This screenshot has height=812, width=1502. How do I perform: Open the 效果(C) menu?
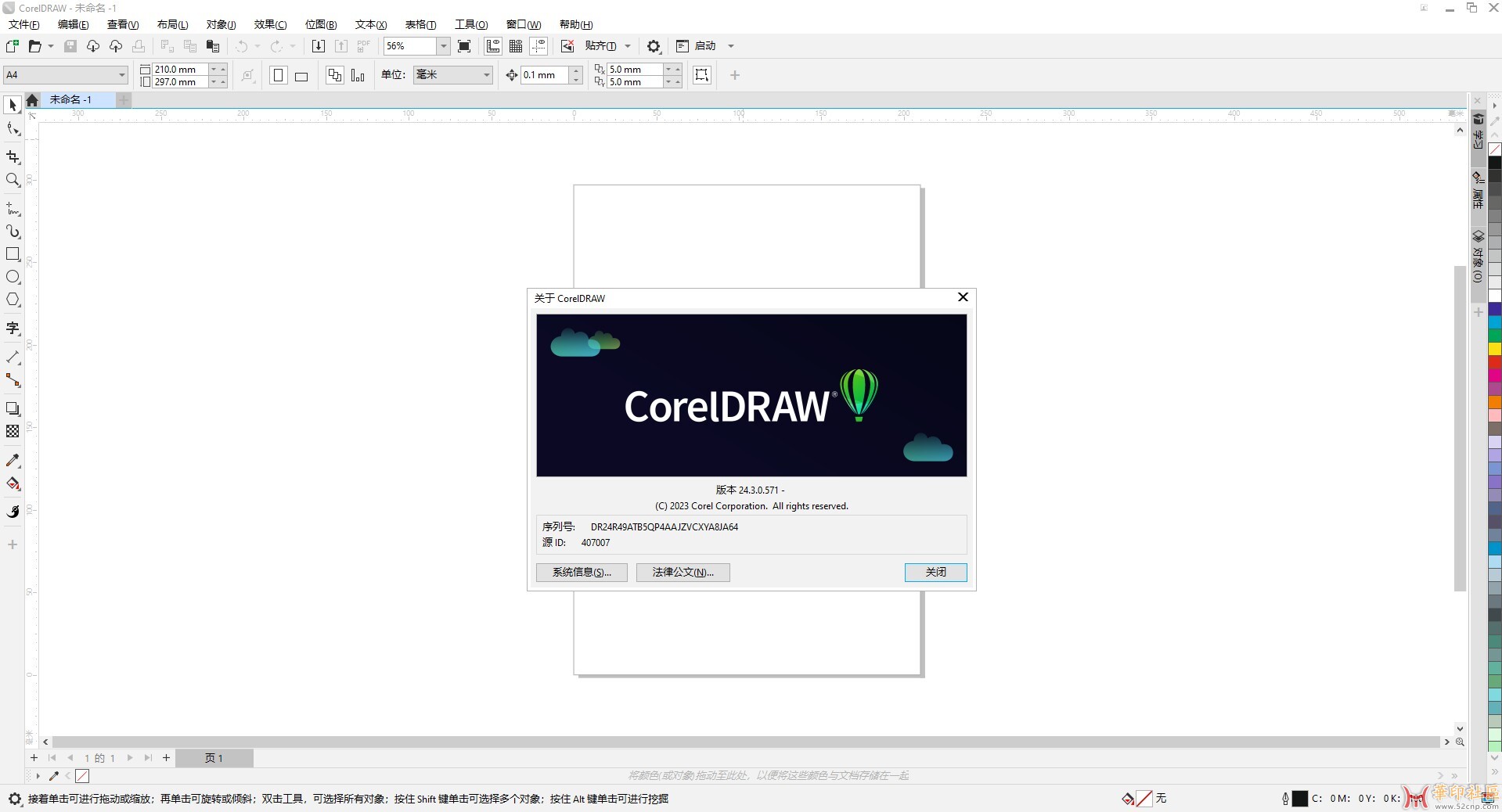coord(270,24)
